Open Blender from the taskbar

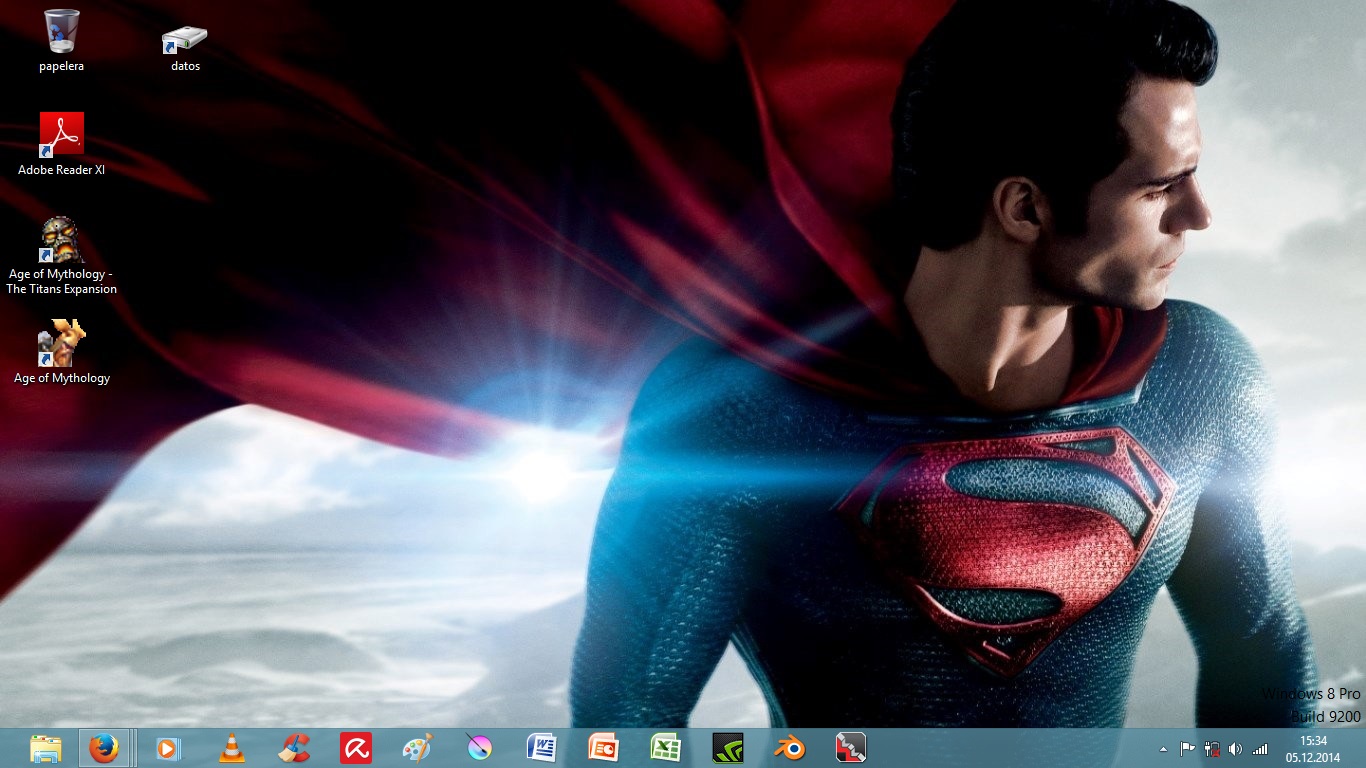coord(789,748)
